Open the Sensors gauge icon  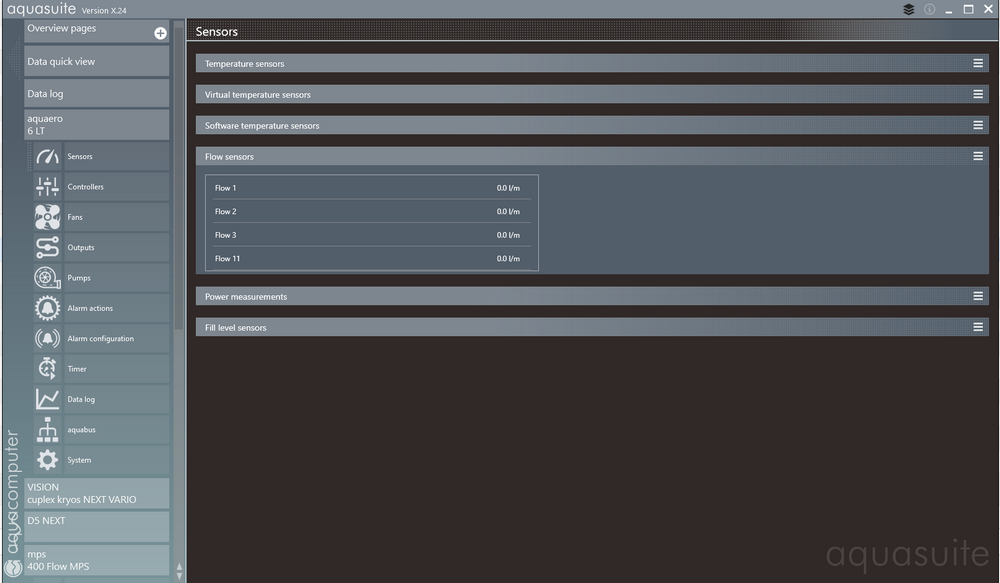tap(47, 156)
